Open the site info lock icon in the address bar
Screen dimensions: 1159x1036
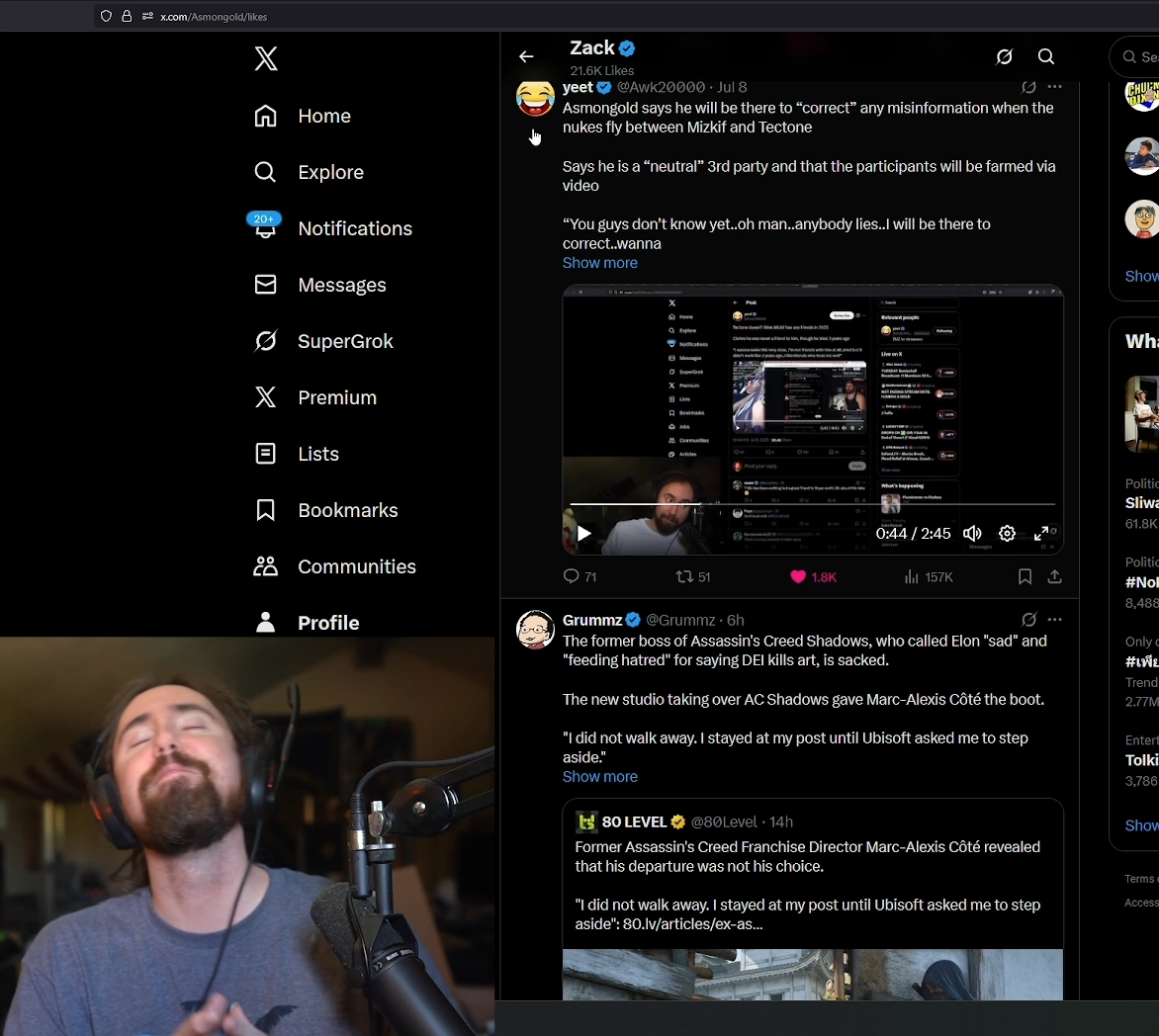pyautogui.click(x=127, y=16)
